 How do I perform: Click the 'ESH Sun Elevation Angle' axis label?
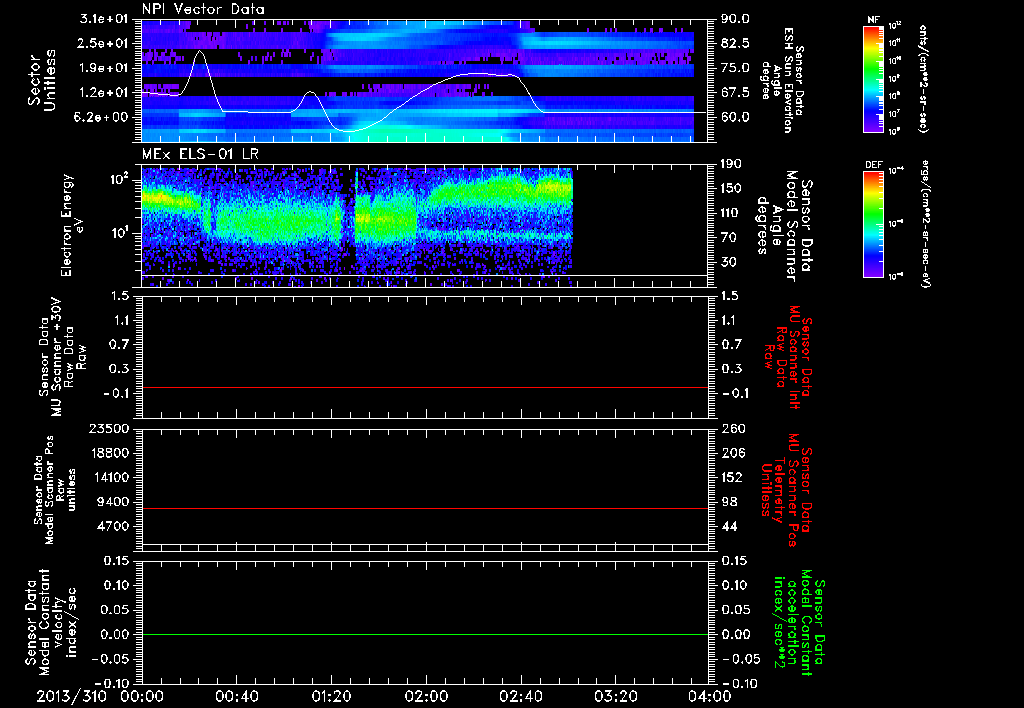pyautogui.click(x=781, y=80)
